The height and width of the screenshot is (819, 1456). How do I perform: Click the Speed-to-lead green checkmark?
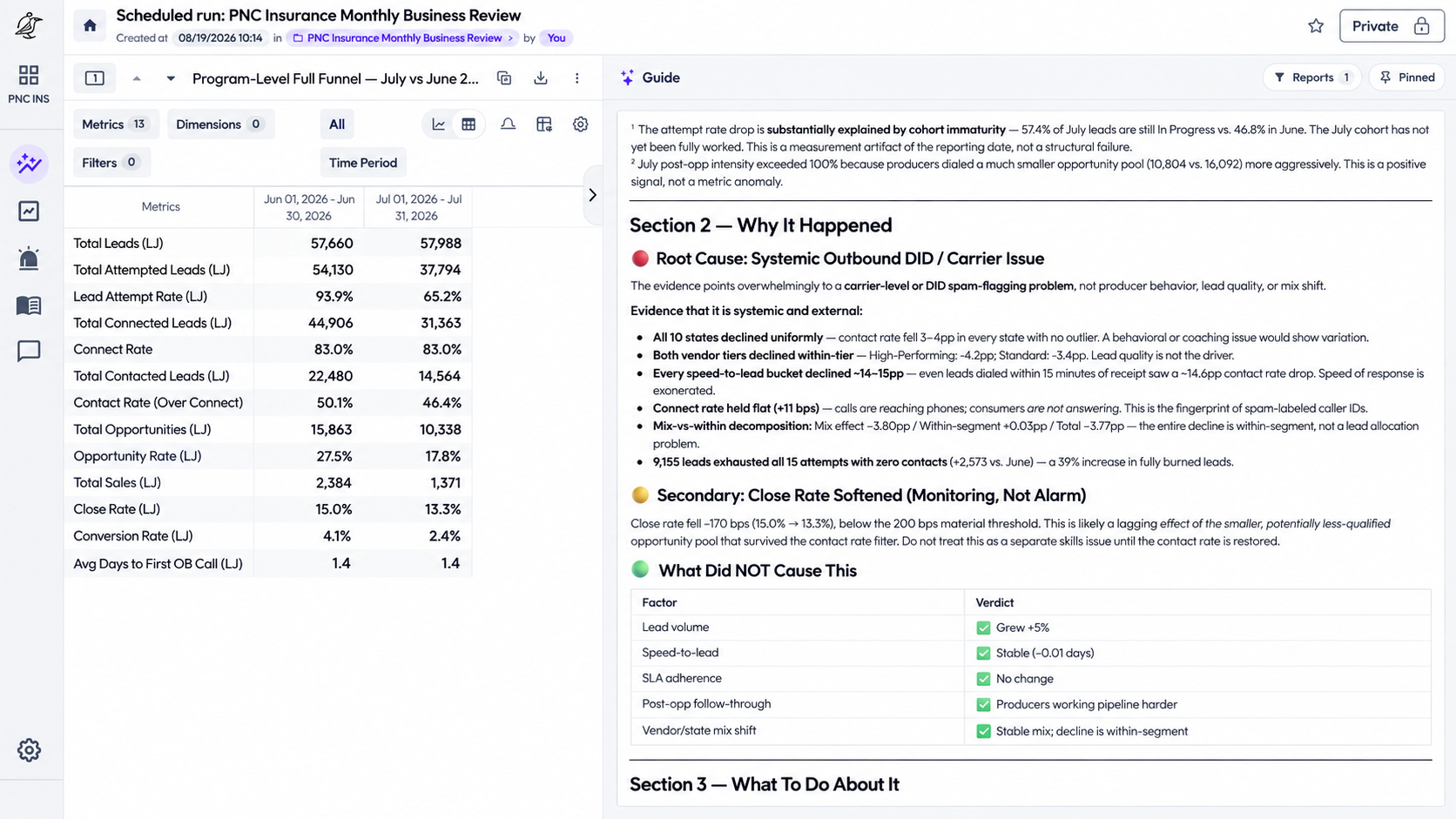983,653
